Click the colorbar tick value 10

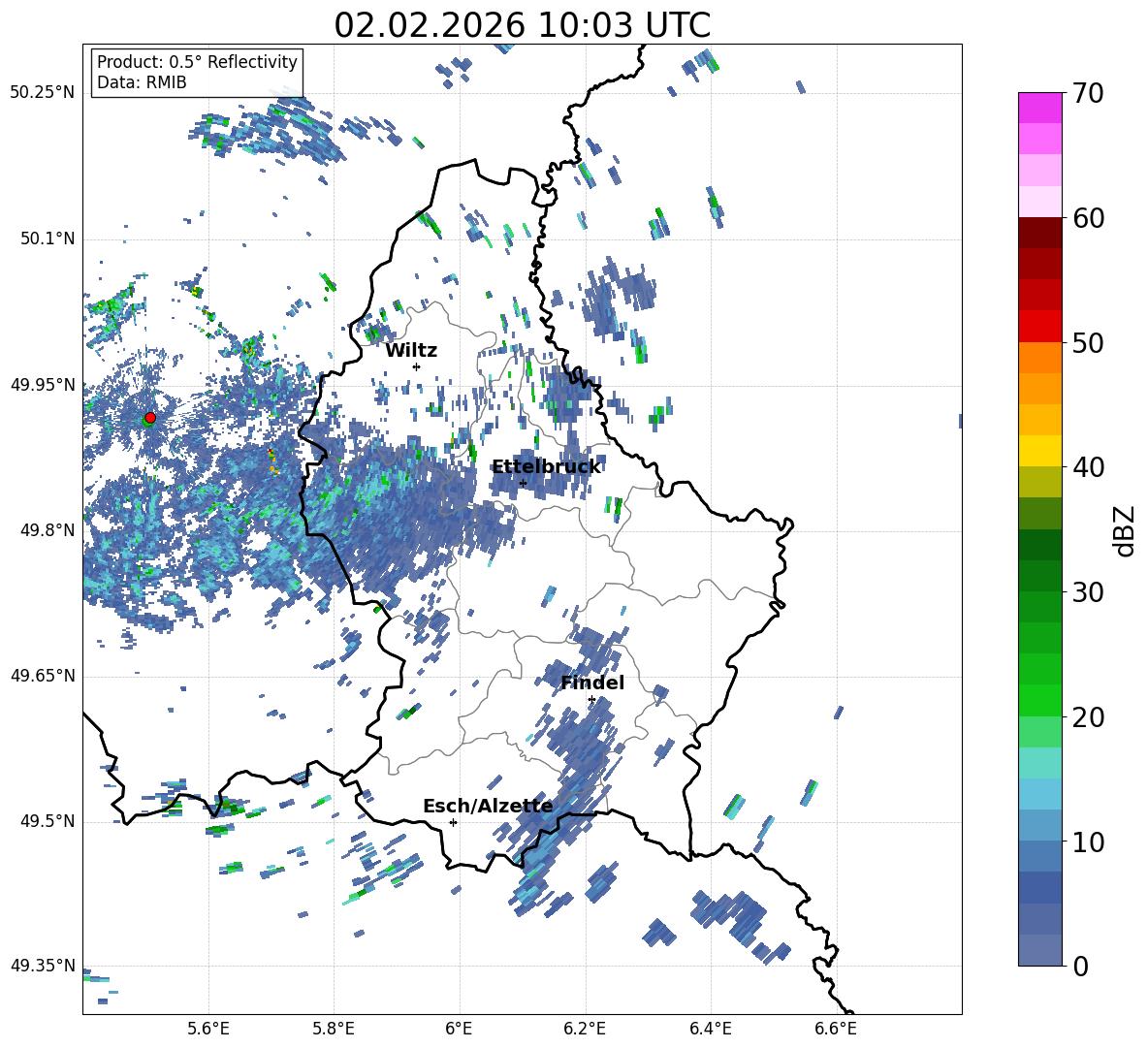pos(1088,842)
